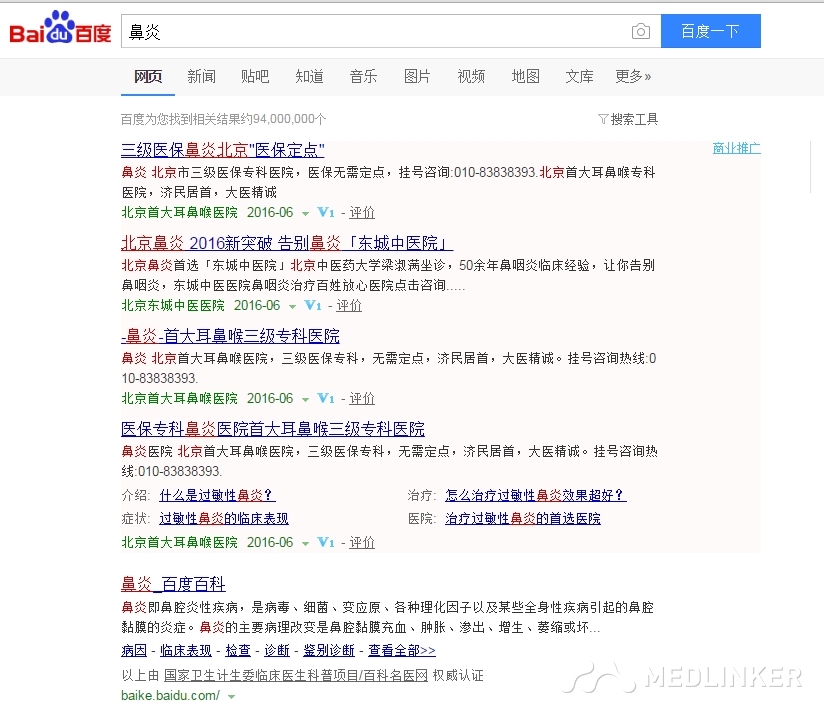Click the V1 badge under the first ad result
Viewport: 824px width, 708px height.
[326, 212]
